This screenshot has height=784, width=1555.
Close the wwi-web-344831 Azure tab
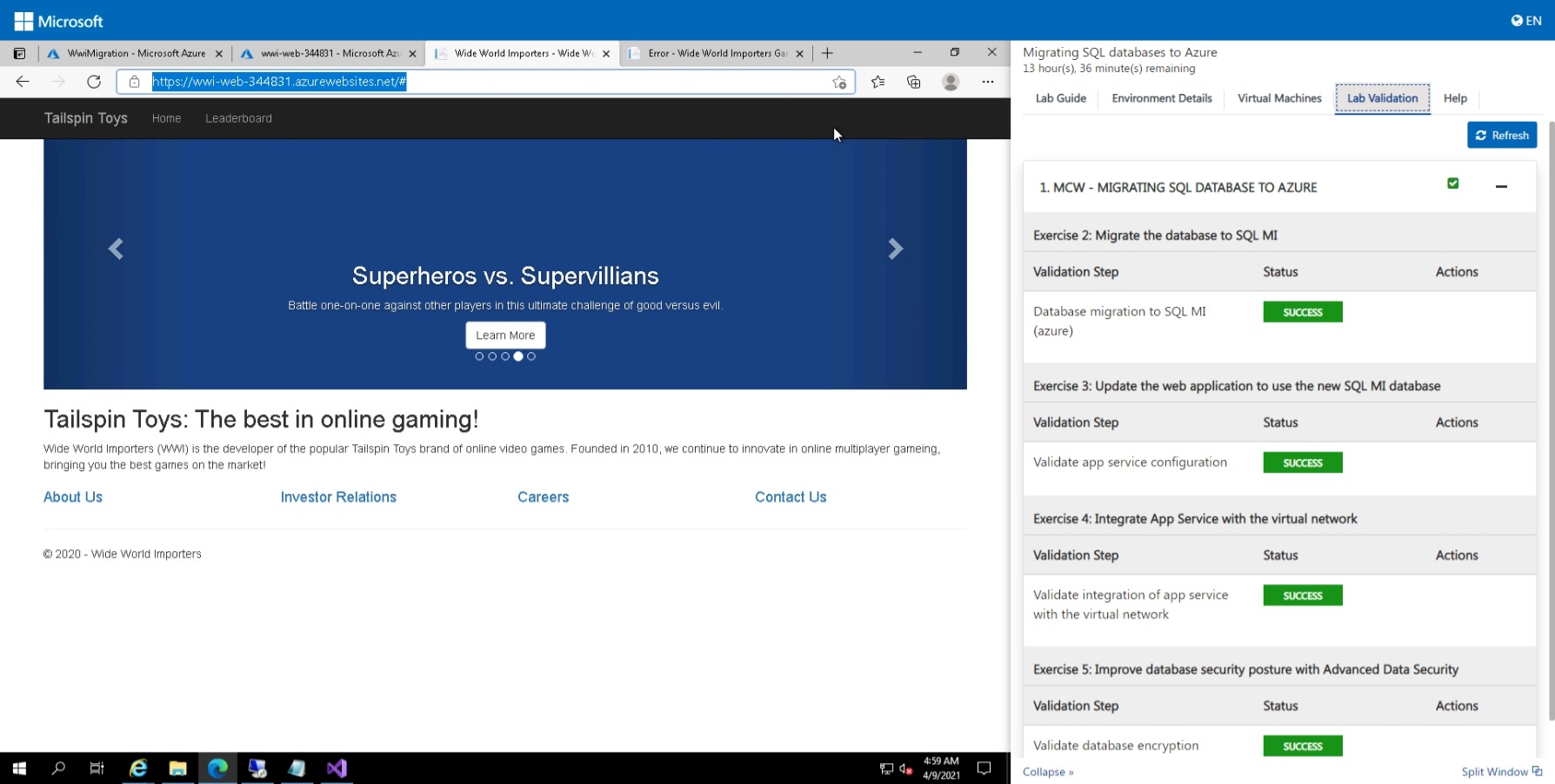click(x=412, y=54)
